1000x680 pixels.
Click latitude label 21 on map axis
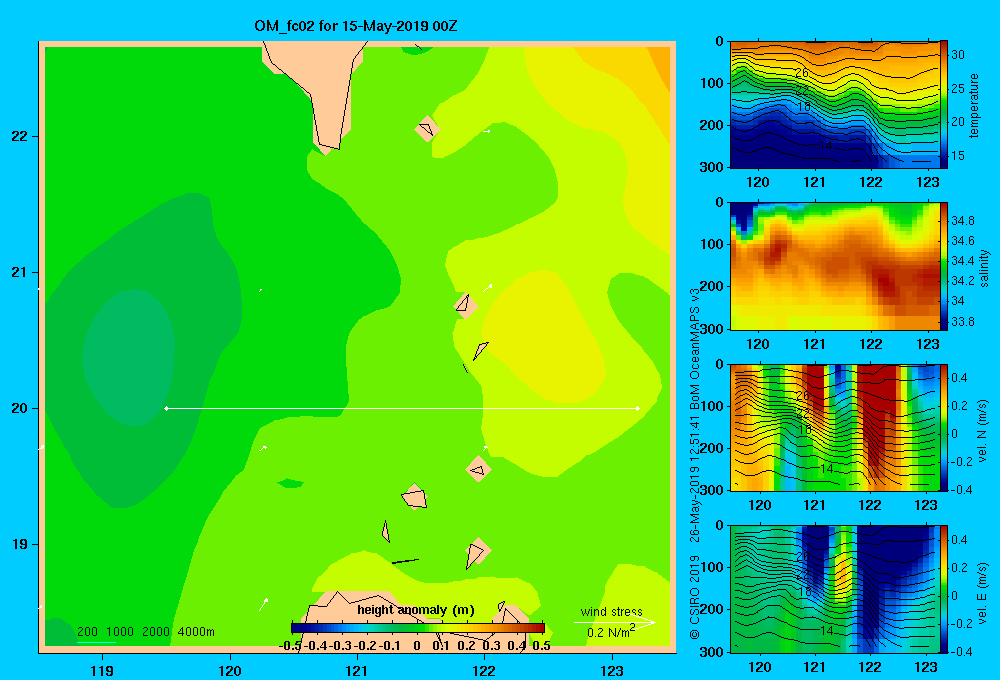[x=20, y=272]
